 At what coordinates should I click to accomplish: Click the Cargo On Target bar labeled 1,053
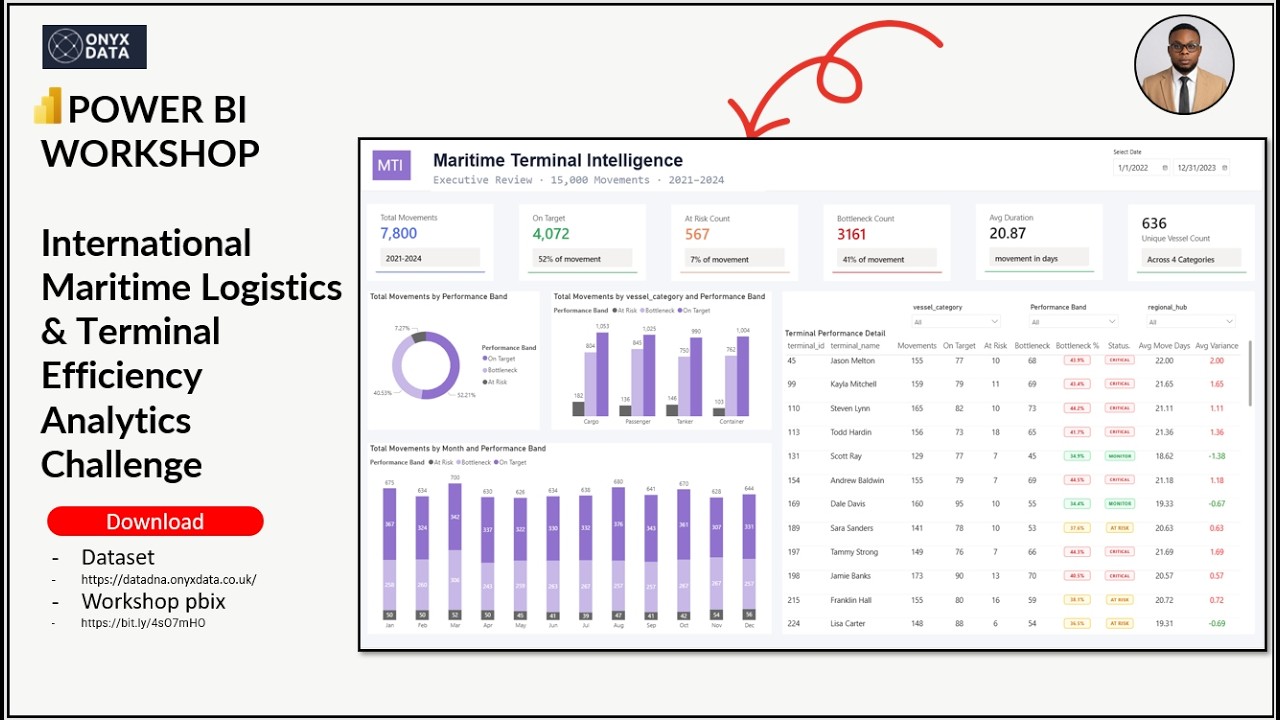[x=602, y=374]
